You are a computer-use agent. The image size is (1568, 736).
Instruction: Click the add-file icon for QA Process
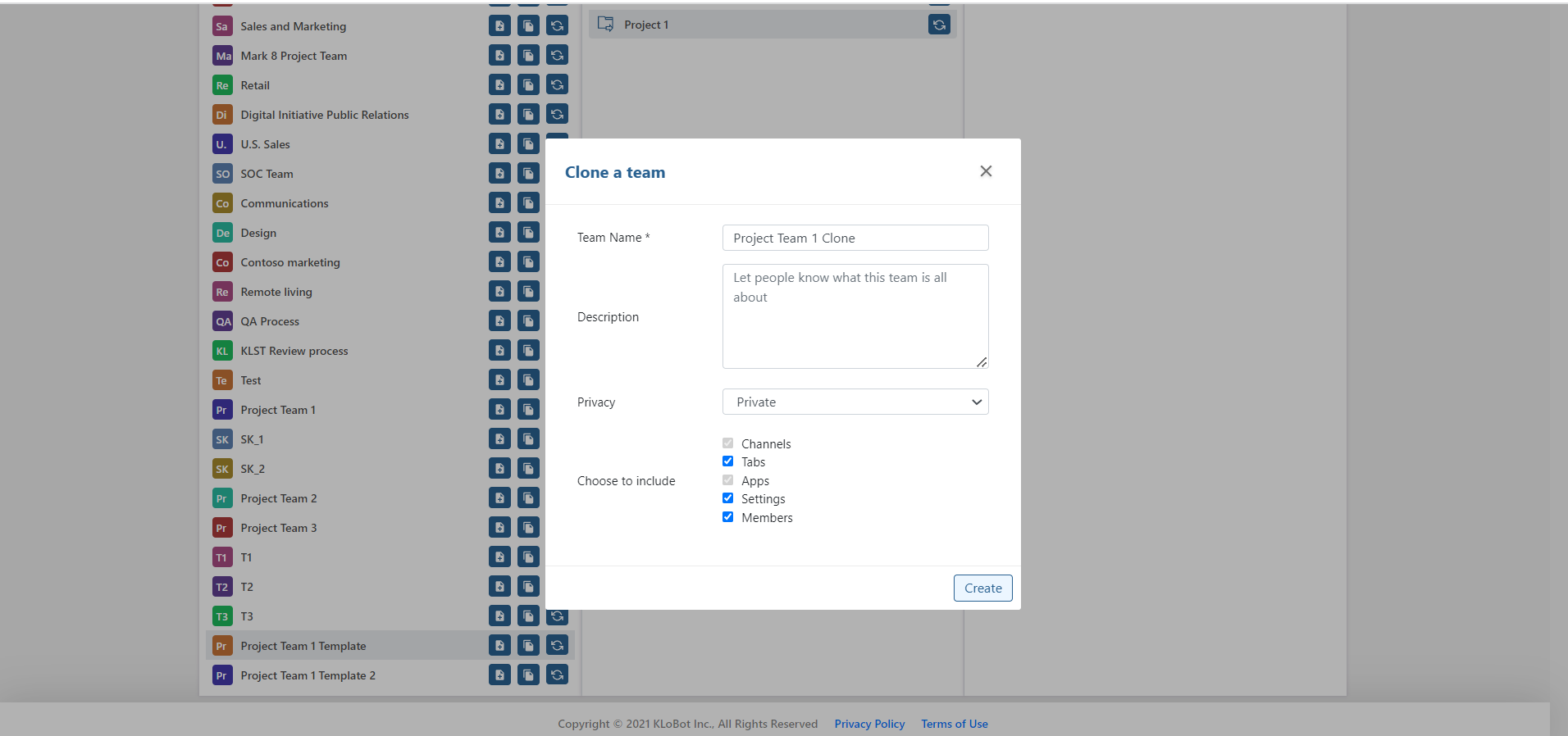[499, 321]
